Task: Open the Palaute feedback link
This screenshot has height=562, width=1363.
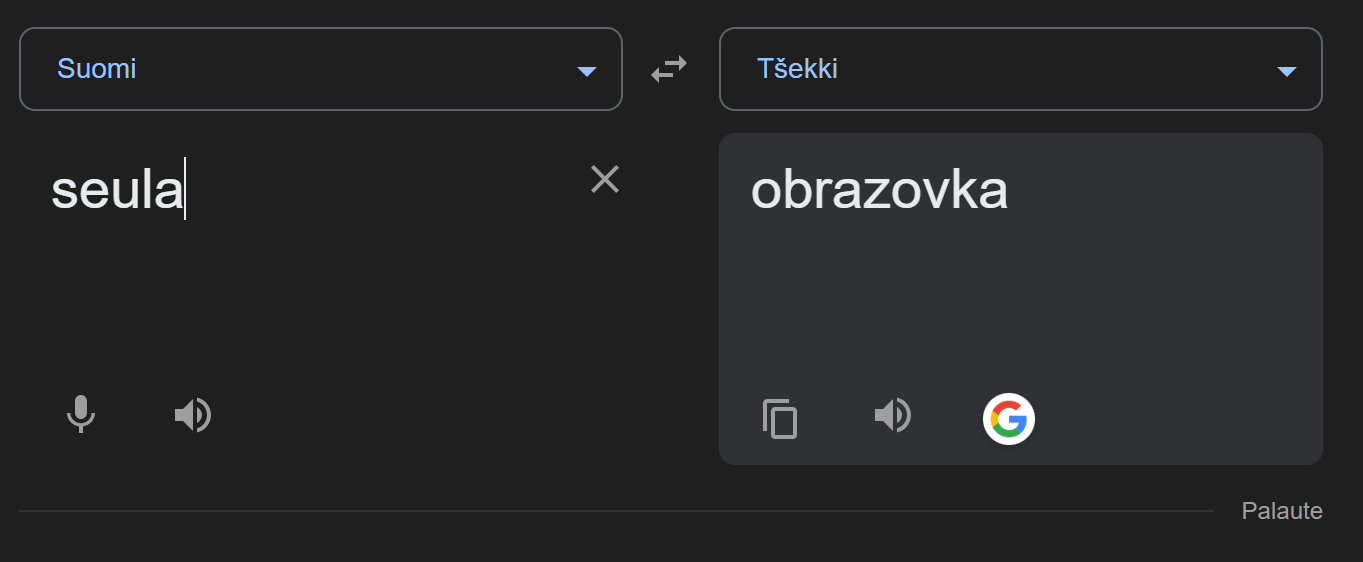Action: [1281, 511]
